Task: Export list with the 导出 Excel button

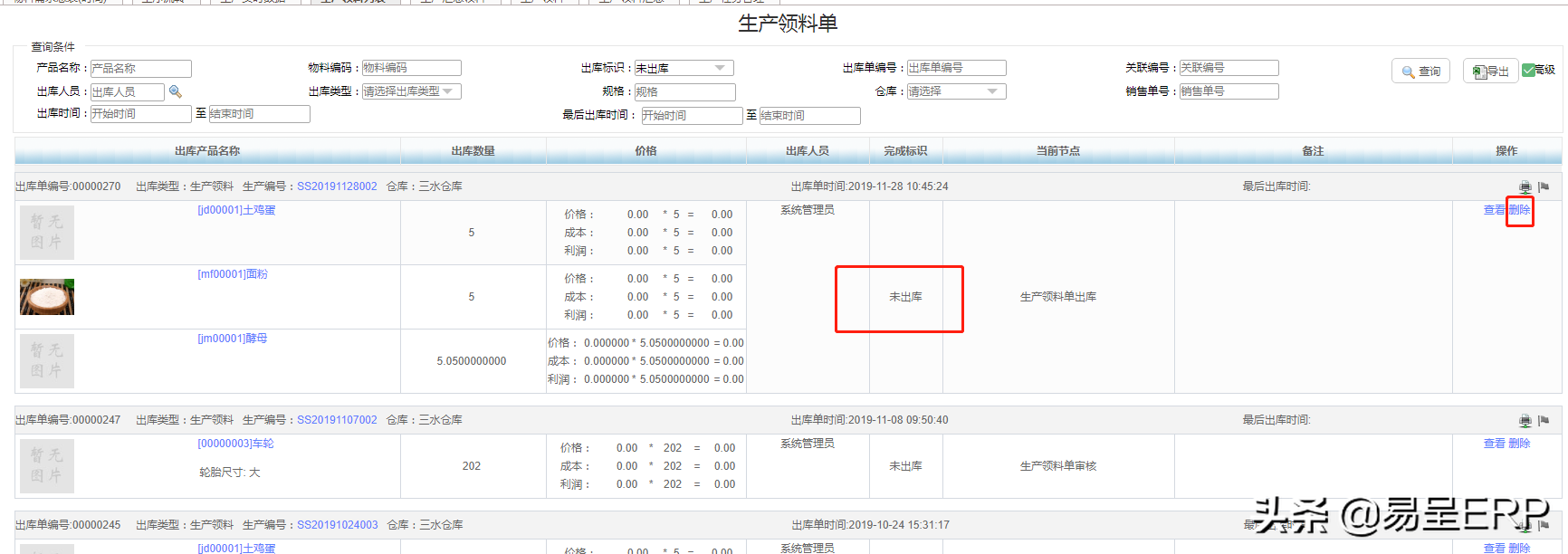Action: pos(1490,72)
